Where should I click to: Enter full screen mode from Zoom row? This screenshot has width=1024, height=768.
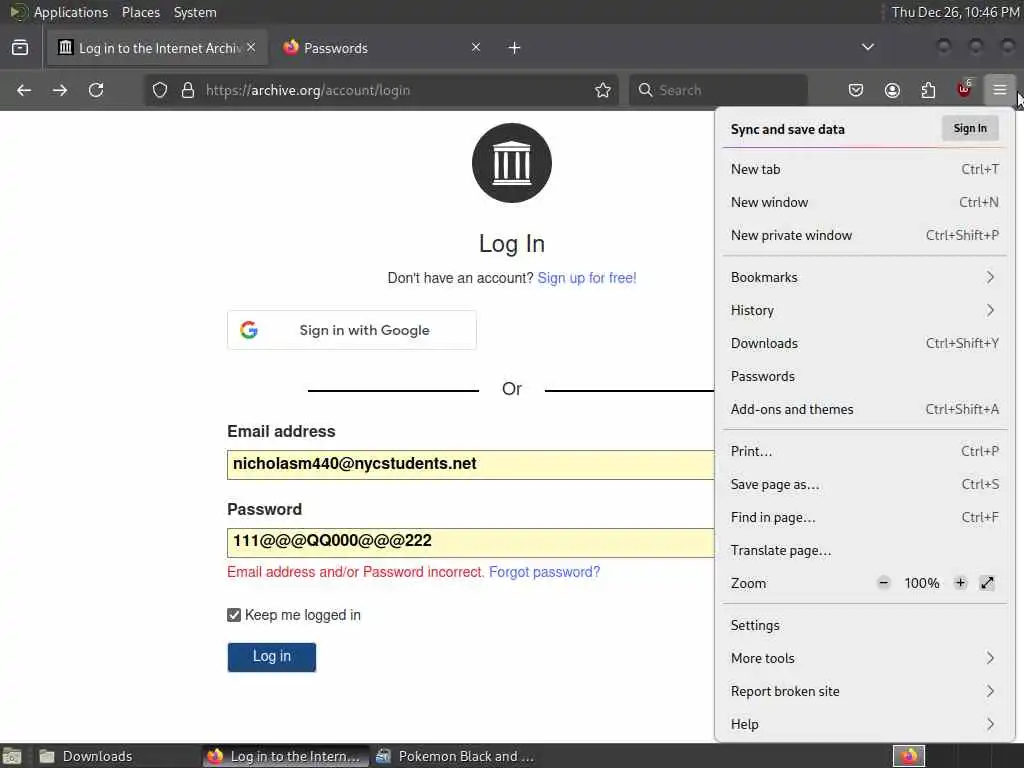point(987,583)
